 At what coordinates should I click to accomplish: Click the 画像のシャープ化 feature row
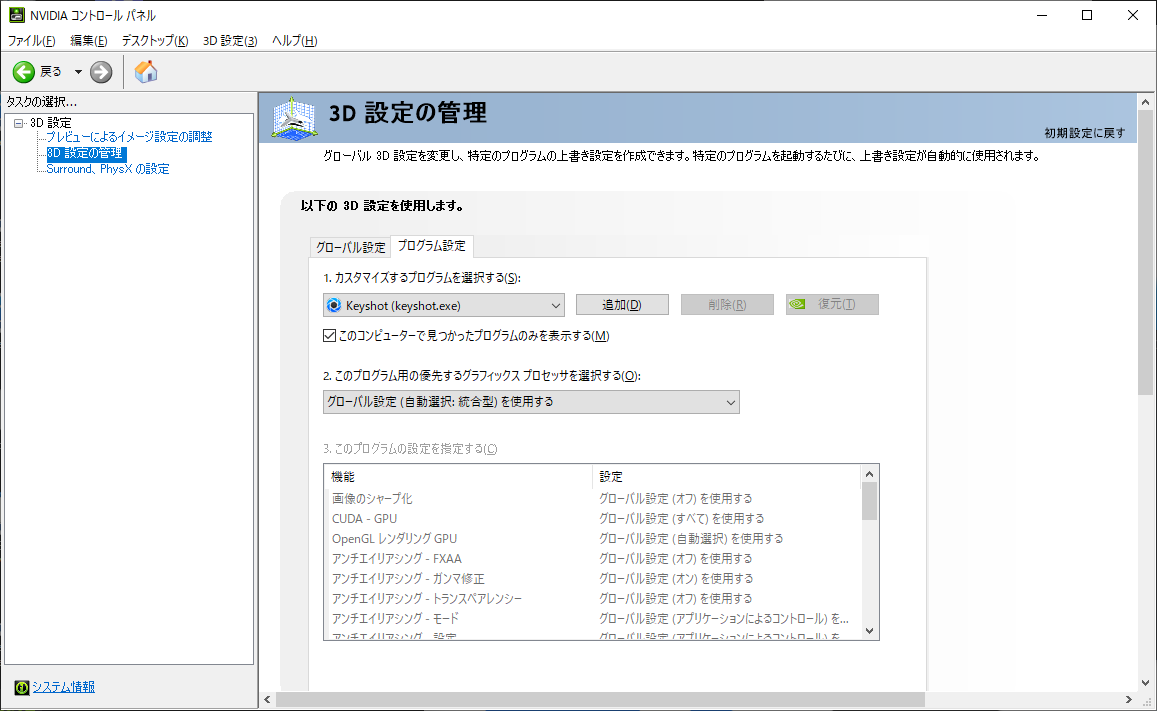pos(593,499)
